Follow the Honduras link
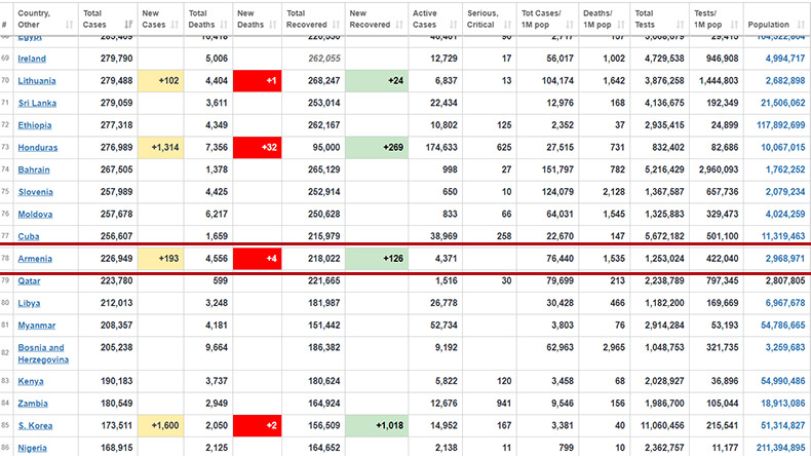This screenshot has height=456, width=811. coord(38,147)
